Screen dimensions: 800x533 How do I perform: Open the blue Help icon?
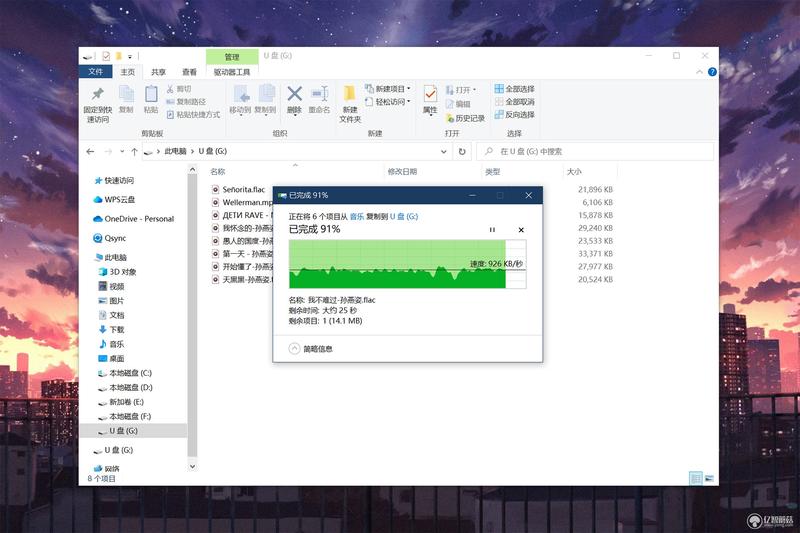click(x=712, y=72)
